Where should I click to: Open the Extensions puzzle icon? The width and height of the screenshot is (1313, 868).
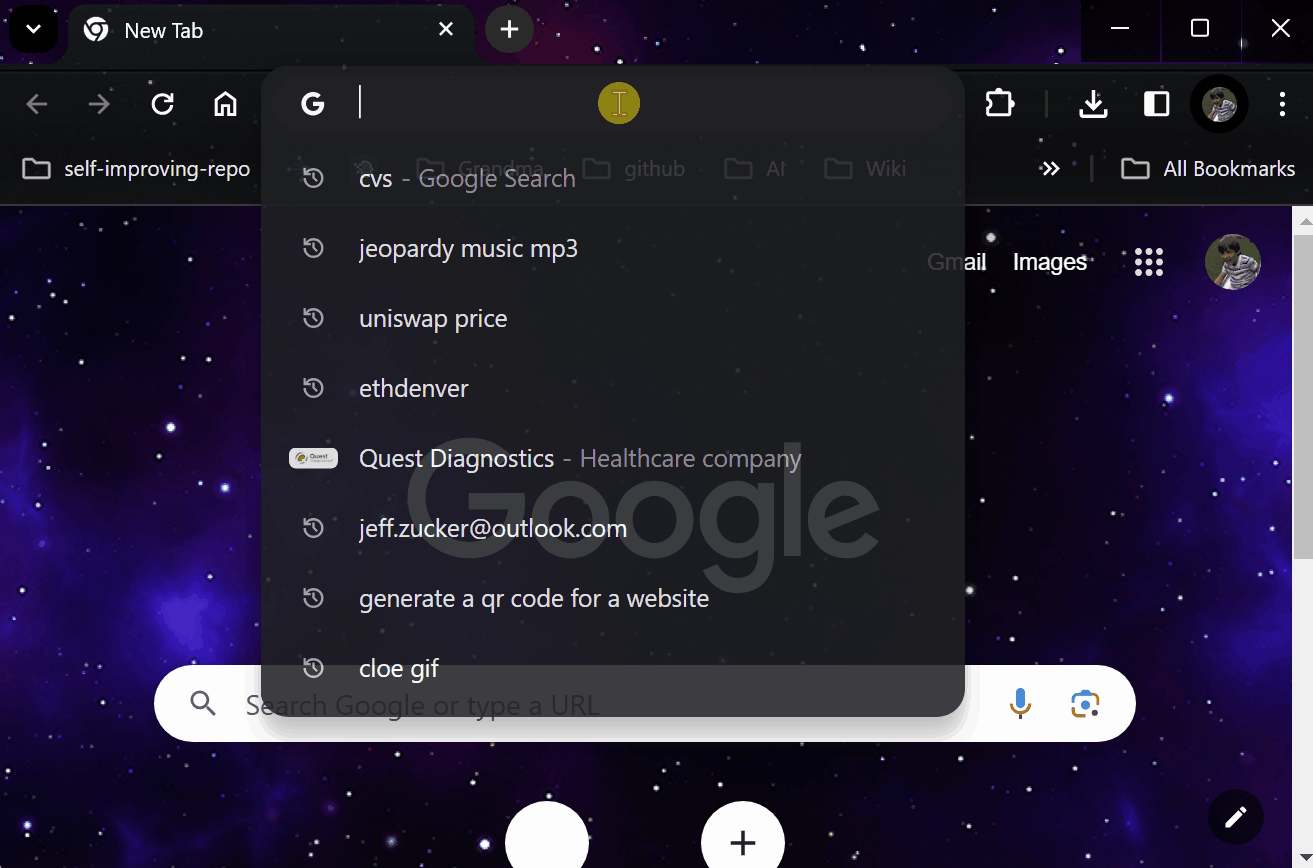[1000, 104]
